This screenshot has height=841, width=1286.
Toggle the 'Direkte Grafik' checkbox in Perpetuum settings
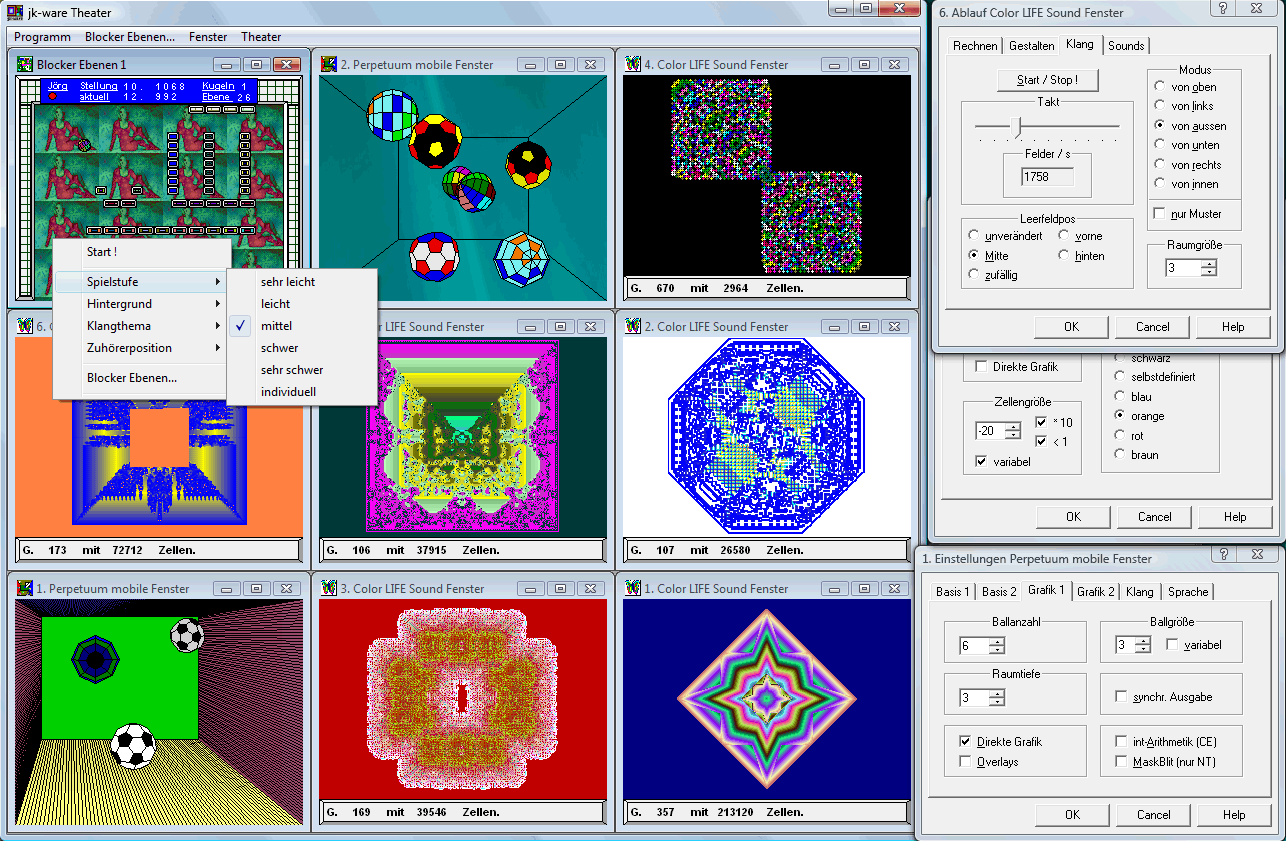(965, 742)
